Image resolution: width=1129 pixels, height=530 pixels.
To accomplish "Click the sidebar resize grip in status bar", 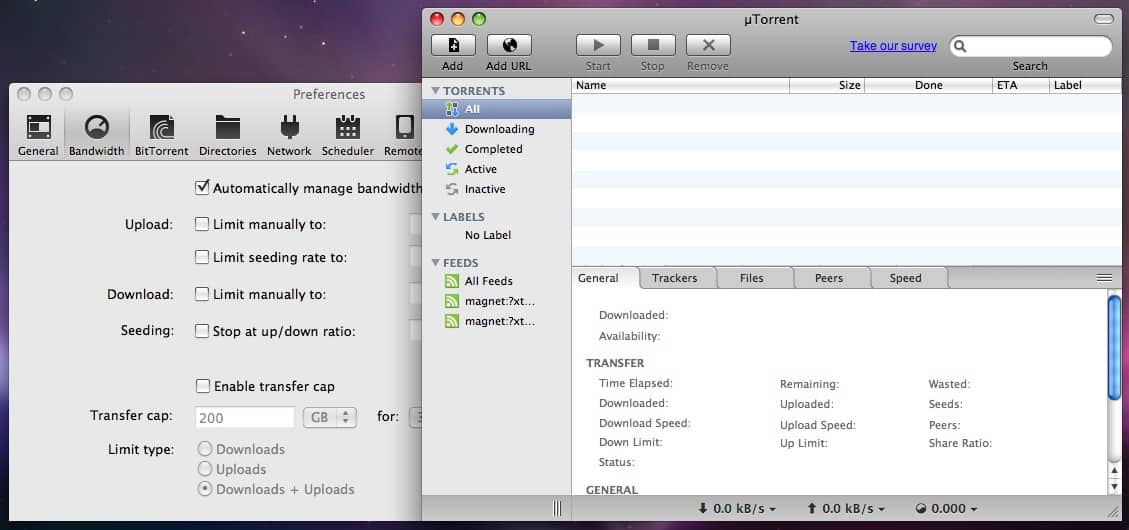I will (557, 508).
